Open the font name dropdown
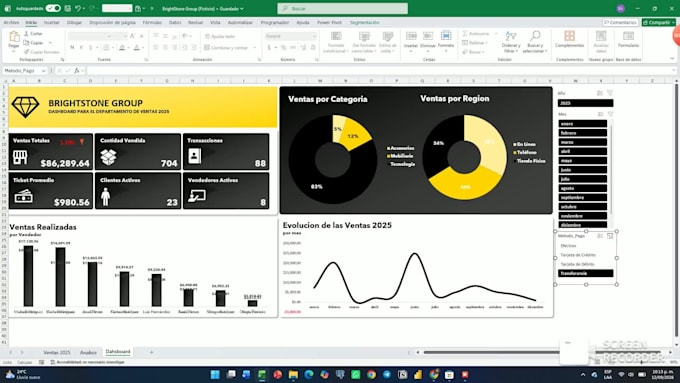Screen dimensions: 680x383 click(x=110, y=36)
